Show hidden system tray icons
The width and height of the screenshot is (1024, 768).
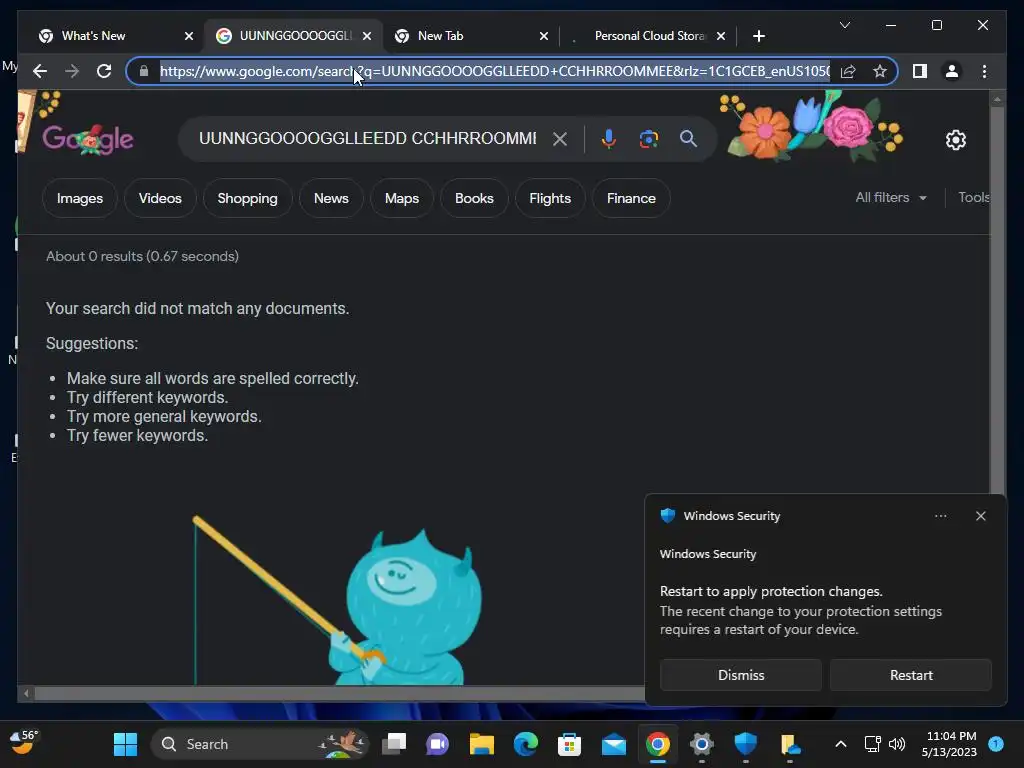click(x=841, y=744)
